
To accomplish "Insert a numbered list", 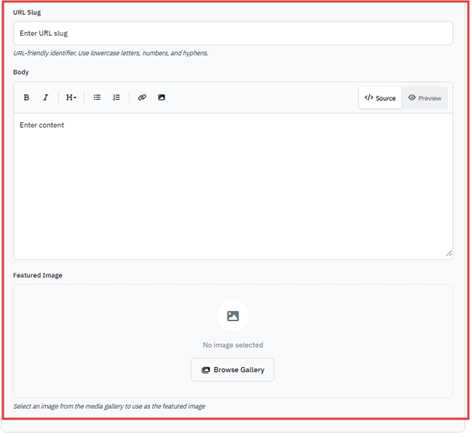I will click(x=116, y=98).
